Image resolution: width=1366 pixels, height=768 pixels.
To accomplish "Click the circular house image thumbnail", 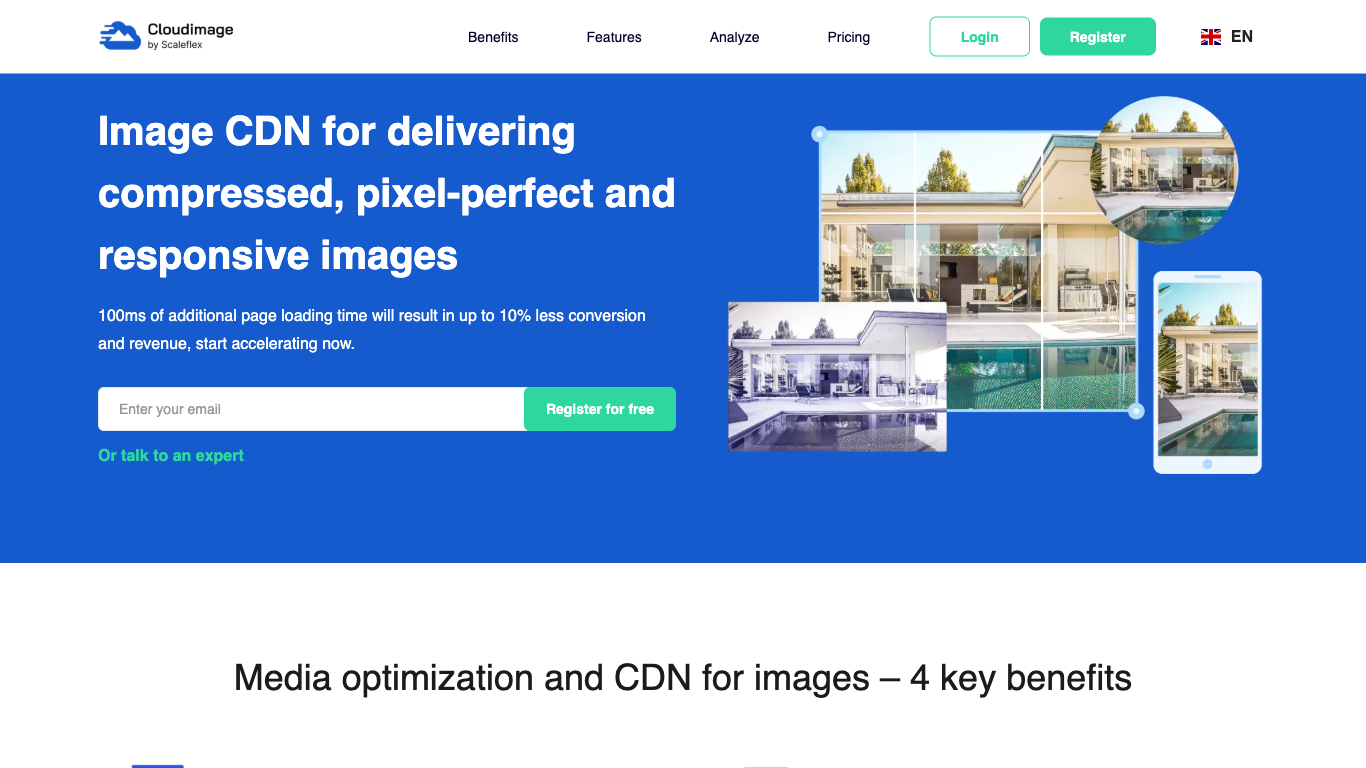I will [x=1163, y=169].
